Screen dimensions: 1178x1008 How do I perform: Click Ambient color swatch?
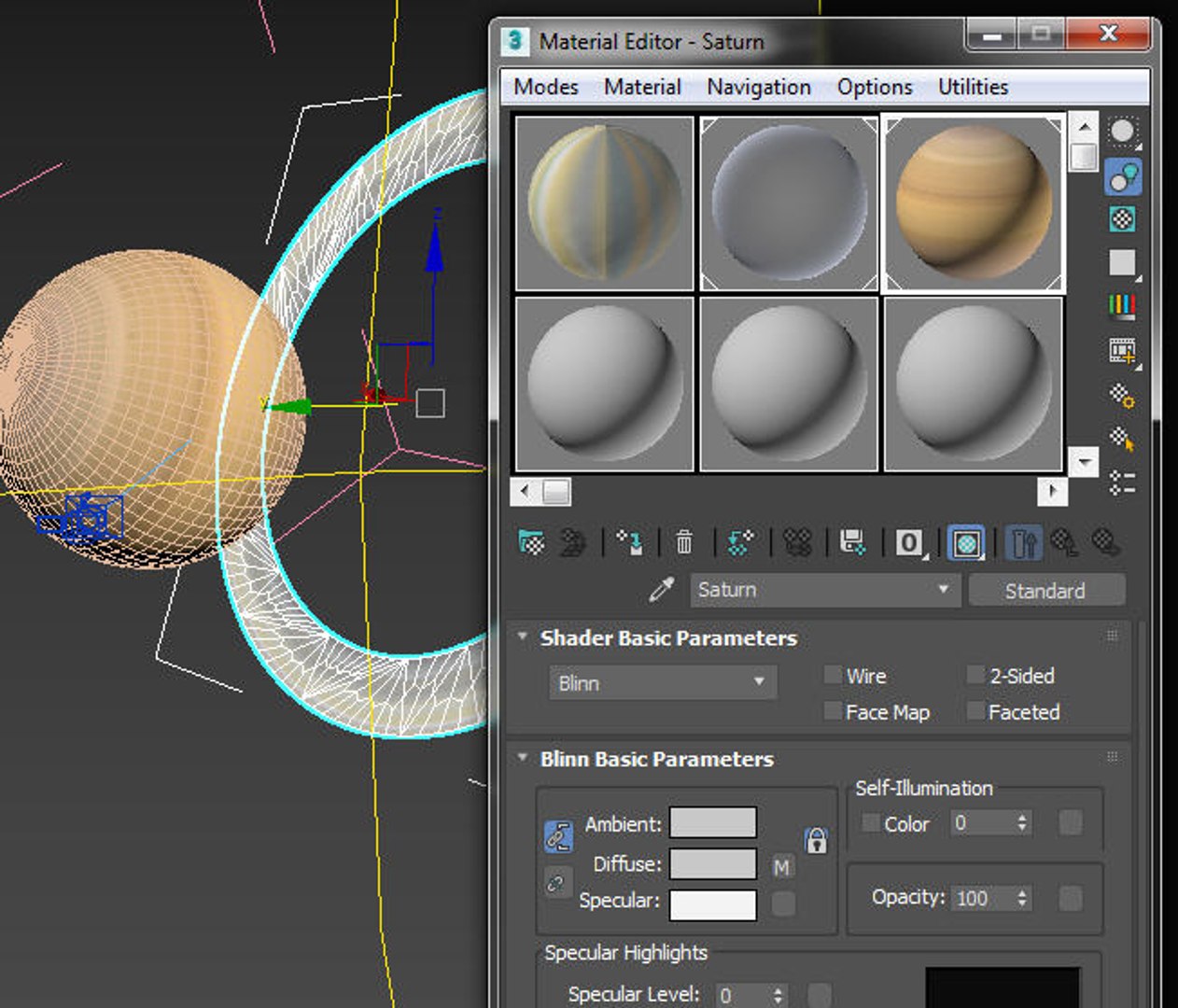pos(713,822)
